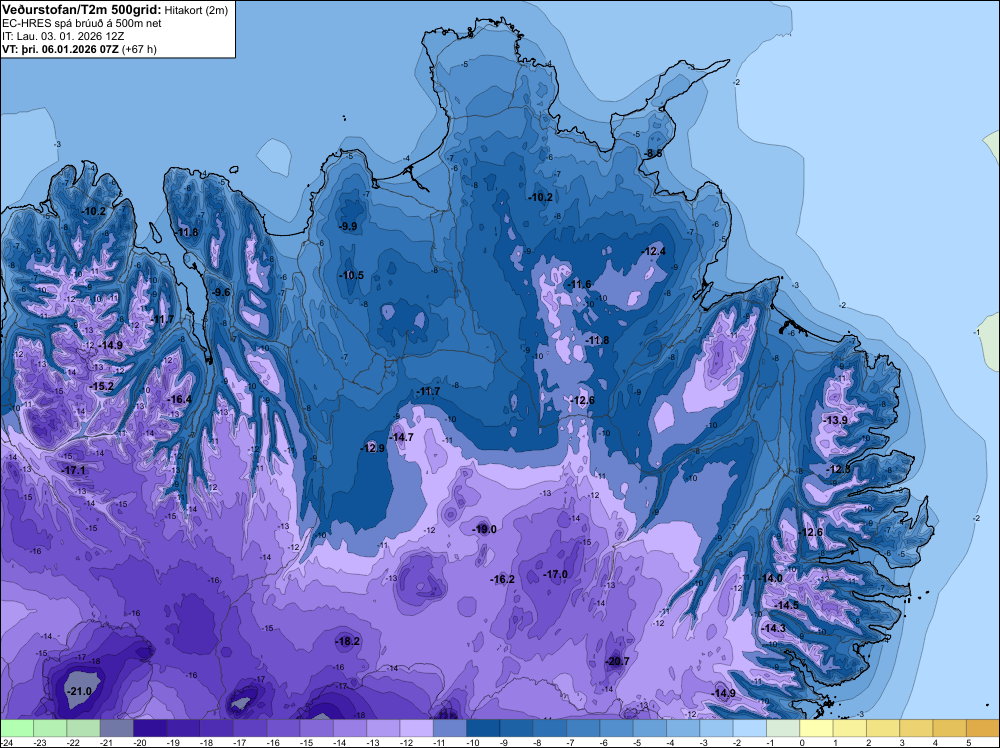This screenshot has width=1000, height=748.
Task: Select the -16.2 temperature label
Action: [502, 580]
